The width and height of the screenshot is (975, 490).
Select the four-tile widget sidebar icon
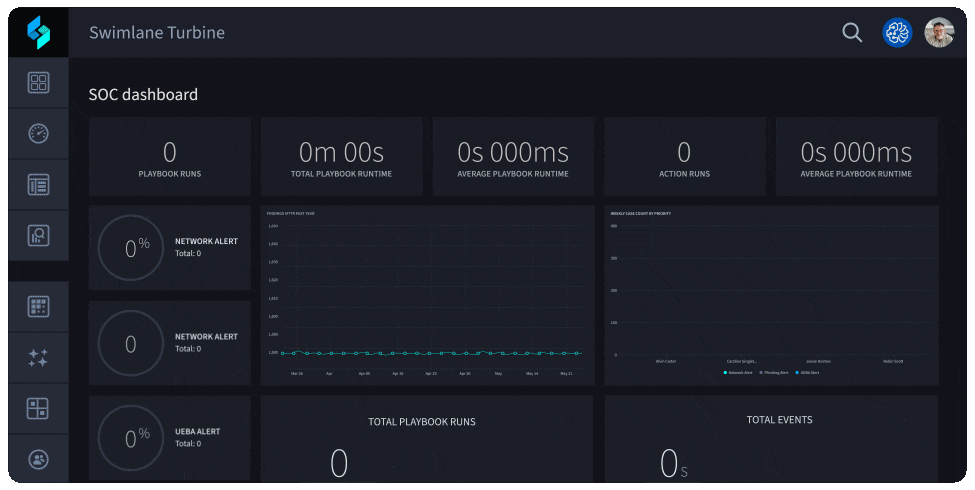tap(38, 409)
